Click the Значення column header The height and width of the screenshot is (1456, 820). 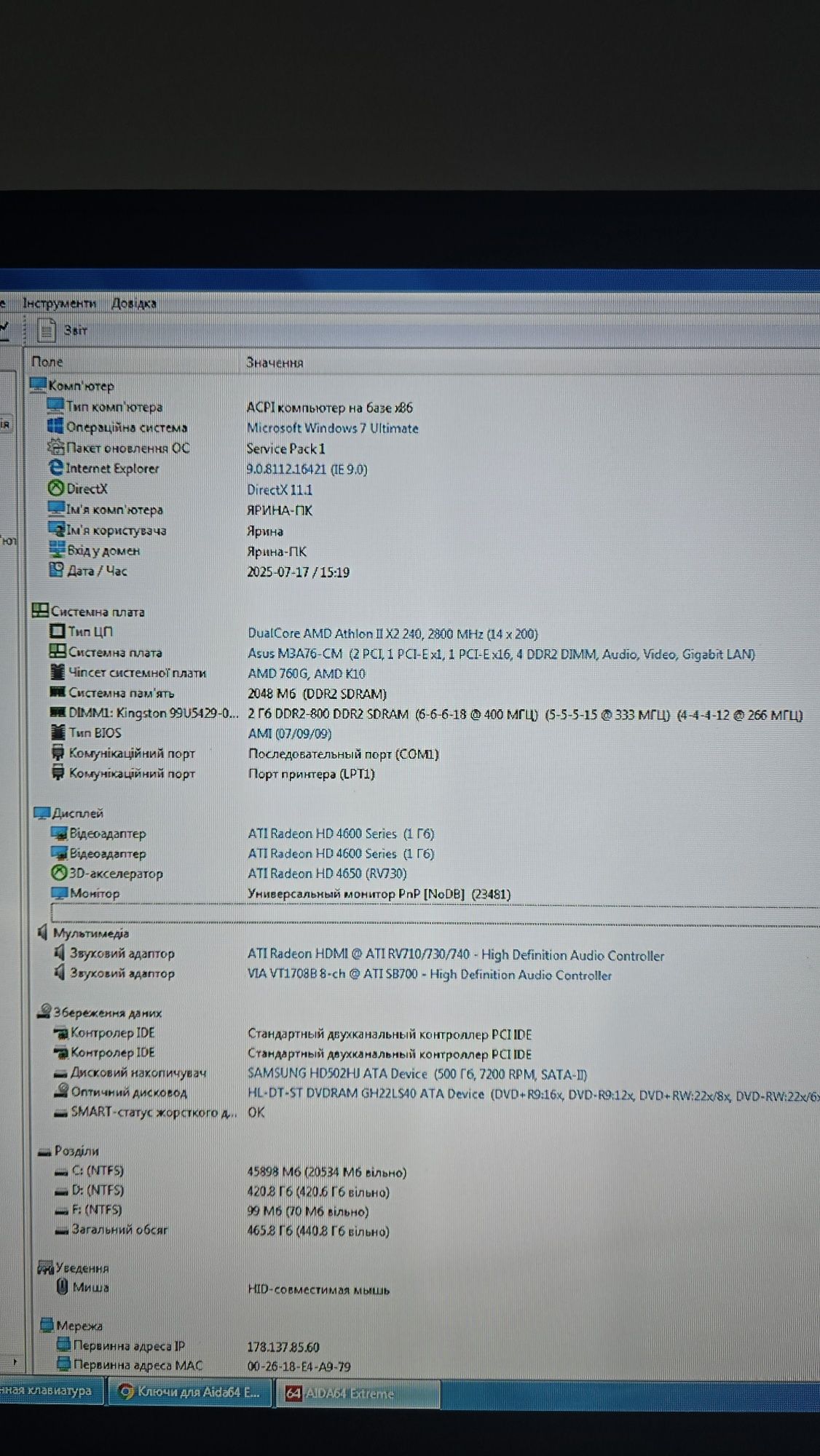[275, 363]
